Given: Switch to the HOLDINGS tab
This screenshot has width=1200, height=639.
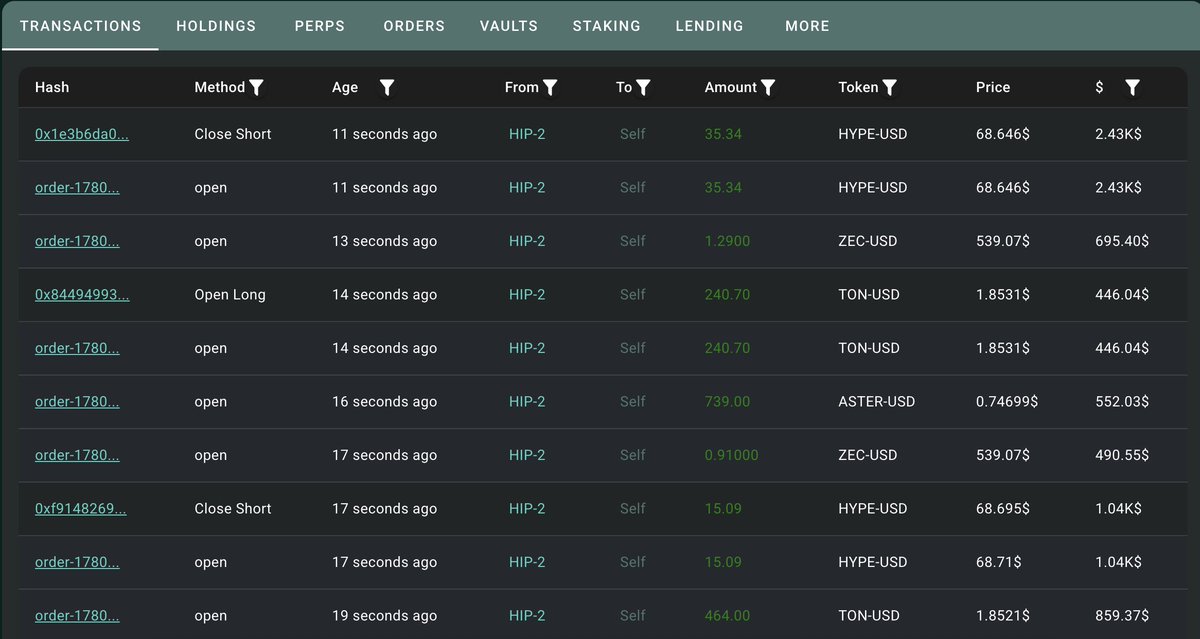Looking at the screenshot, I should pos(216,26).
